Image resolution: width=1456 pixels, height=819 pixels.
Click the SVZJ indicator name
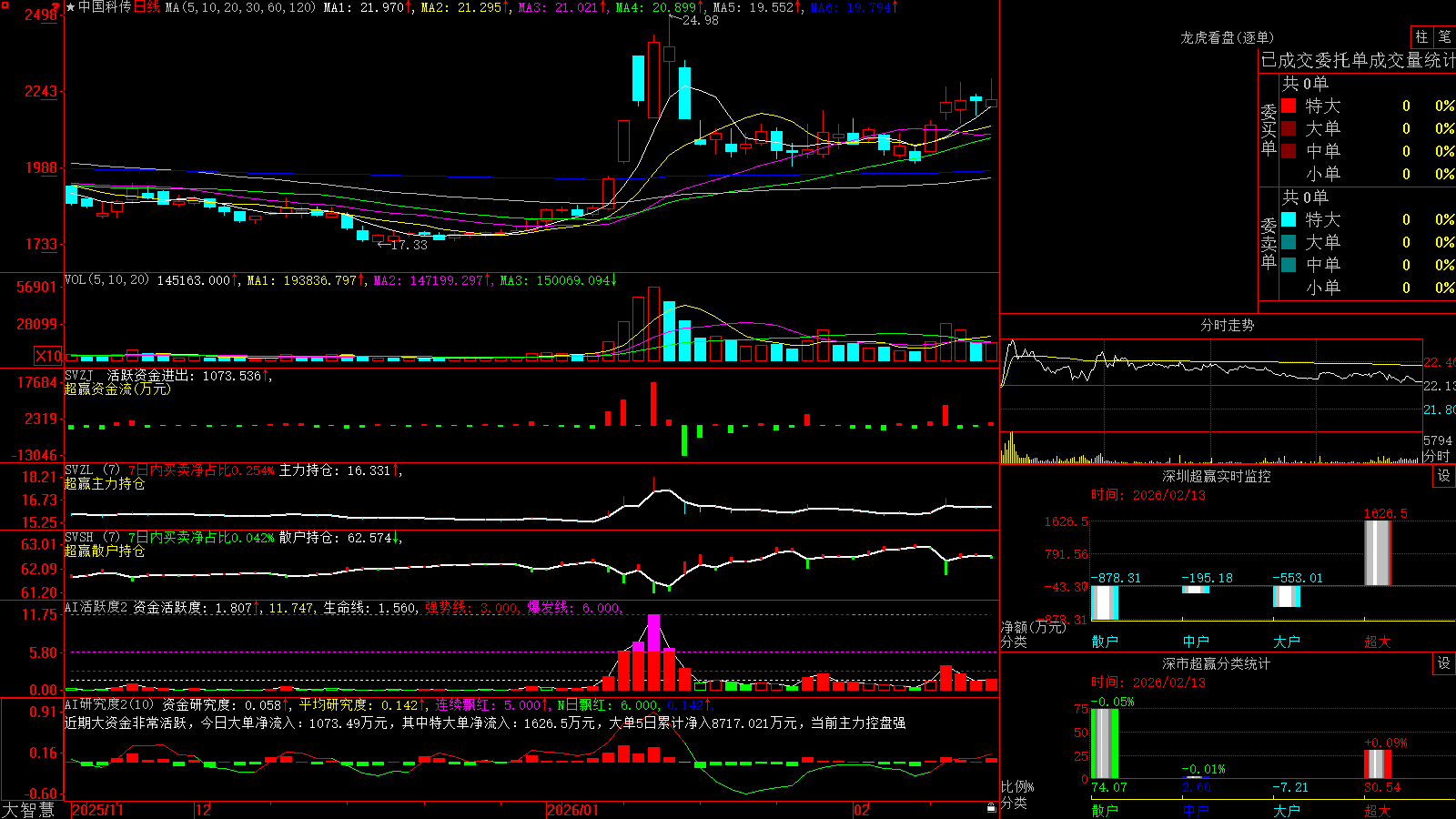pyautogui.click(x=79, y=375)
